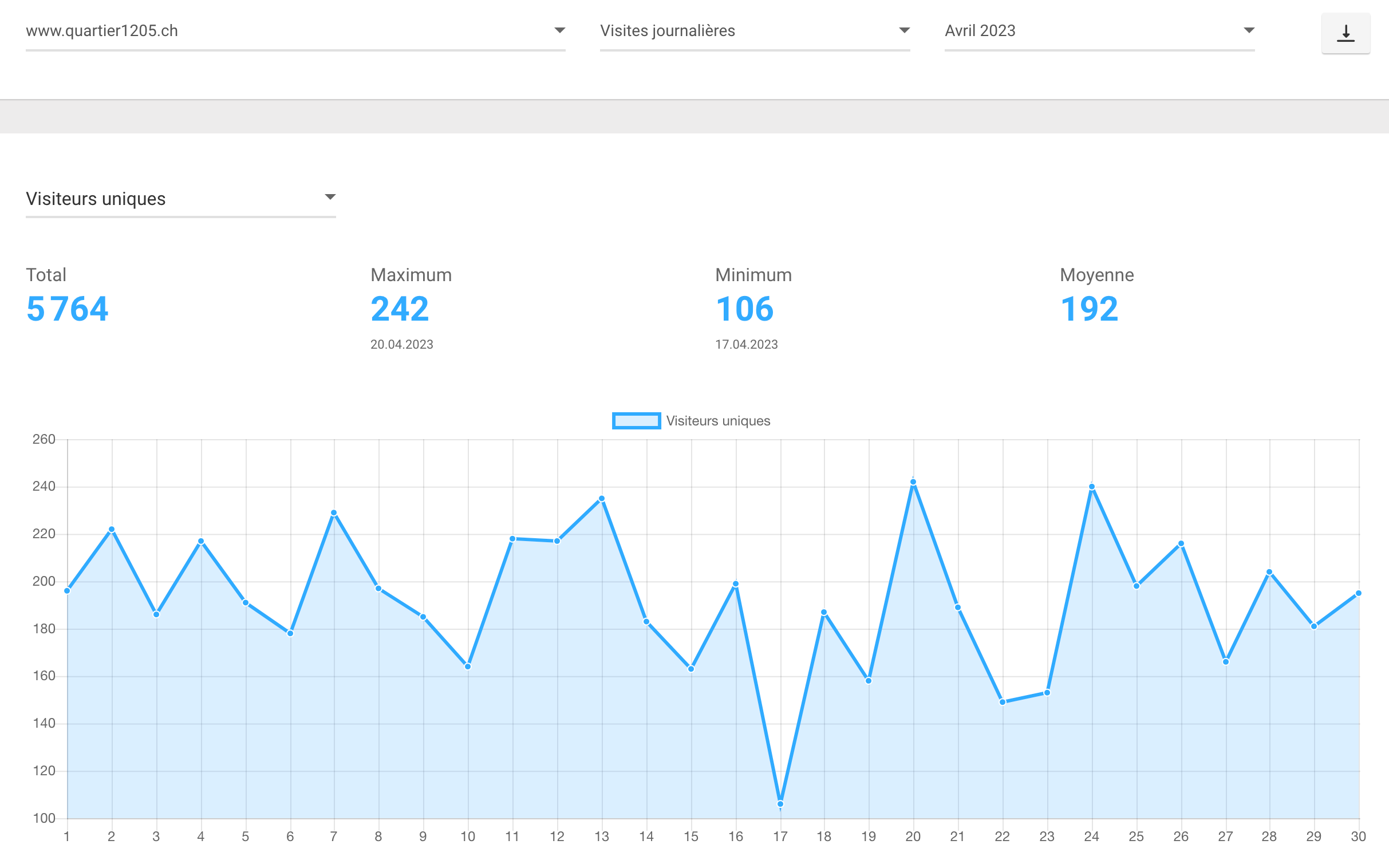The height and width of the screenshot is (868, 1389).
Task: Select the data point for day 30
Action: coord(1359,593)
